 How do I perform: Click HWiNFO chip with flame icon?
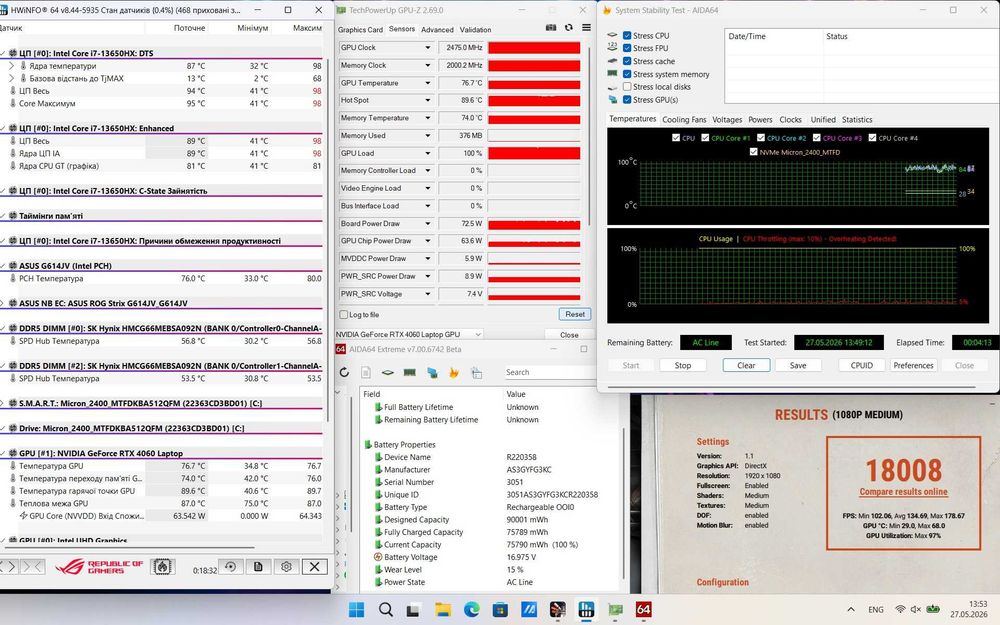click(x=163, y=566)
